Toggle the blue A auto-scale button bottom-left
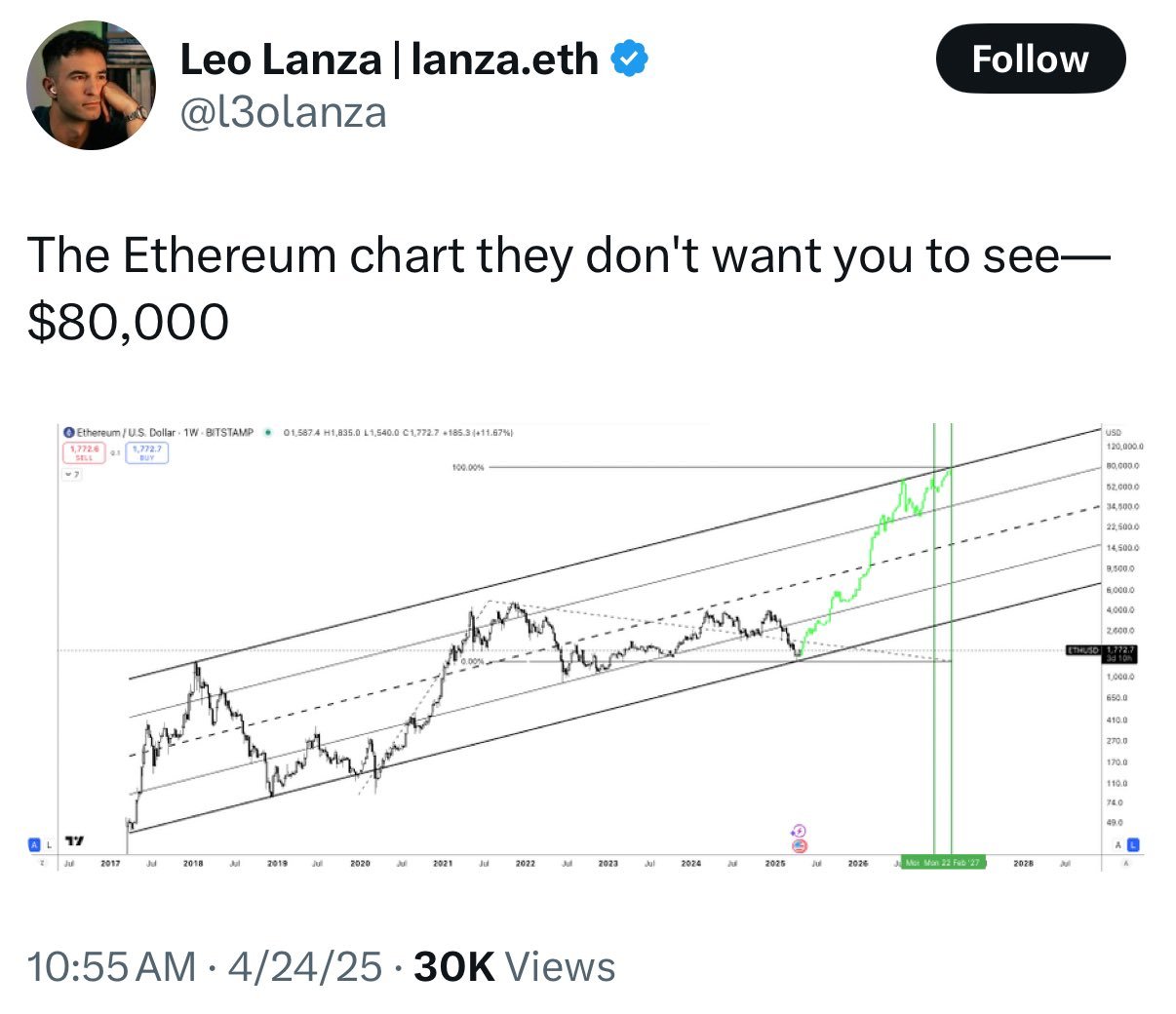1176x1014 pixels. [x=34, y=844]
